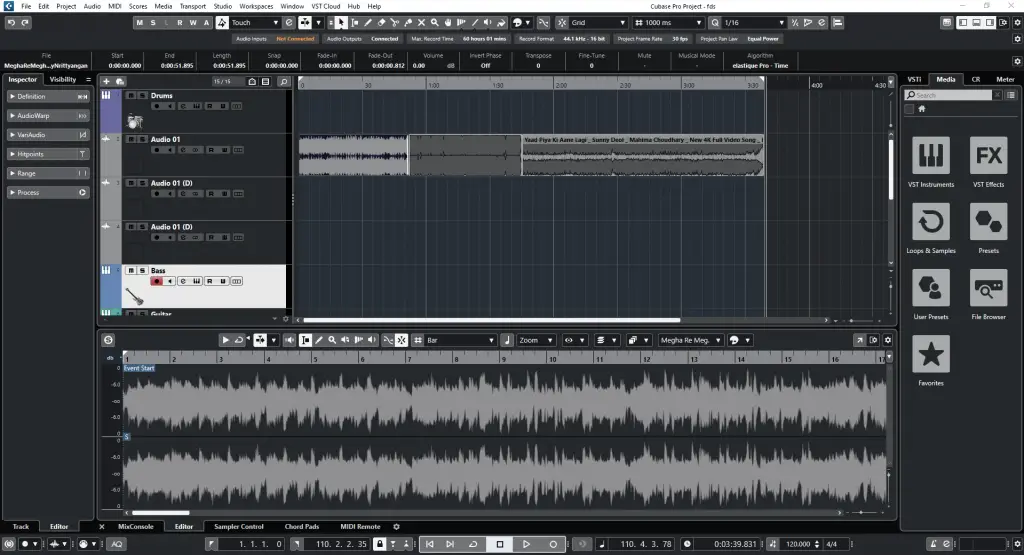
Task: Disable record enable on the Bass track
Action: coord(156,282)
